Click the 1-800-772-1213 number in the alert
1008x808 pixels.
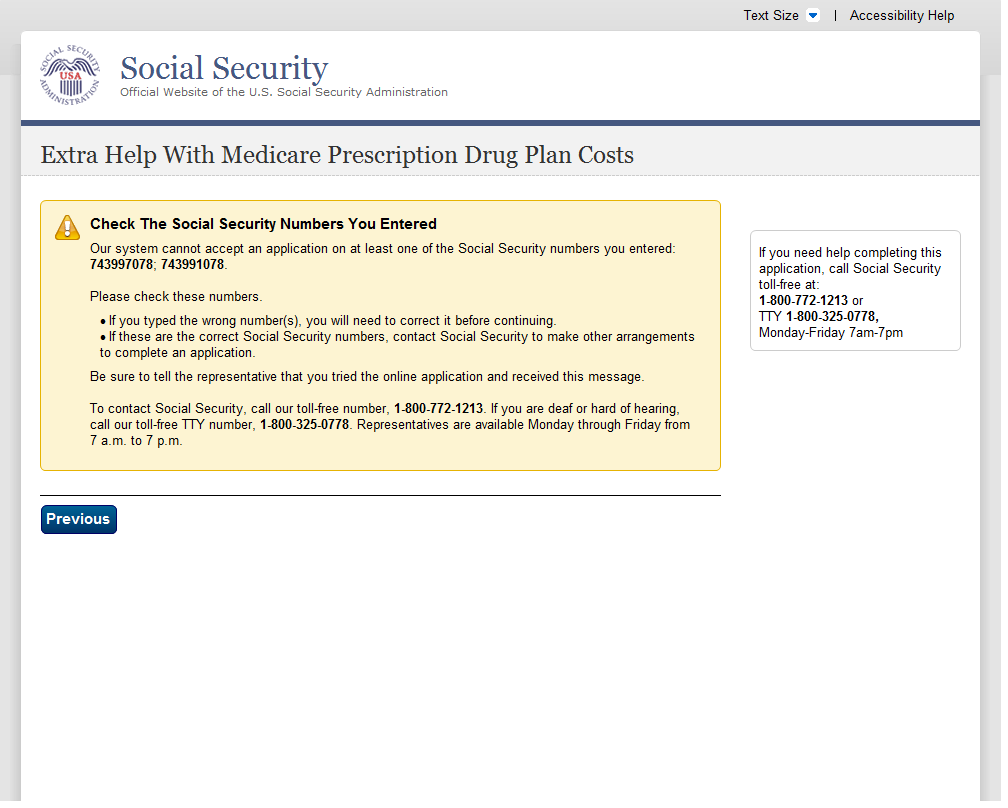pos(438,409)
